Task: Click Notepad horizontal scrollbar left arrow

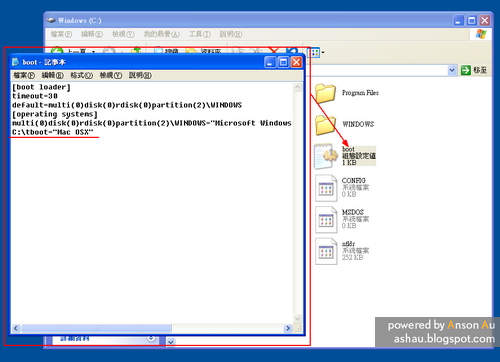Action: coord(16,328)
